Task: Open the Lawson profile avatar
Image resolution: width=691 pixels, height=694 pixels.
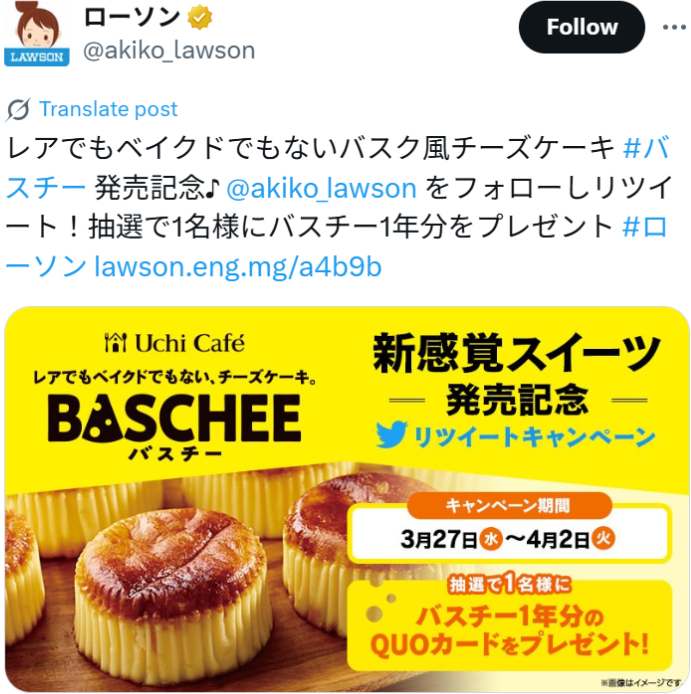Action: 37,34
